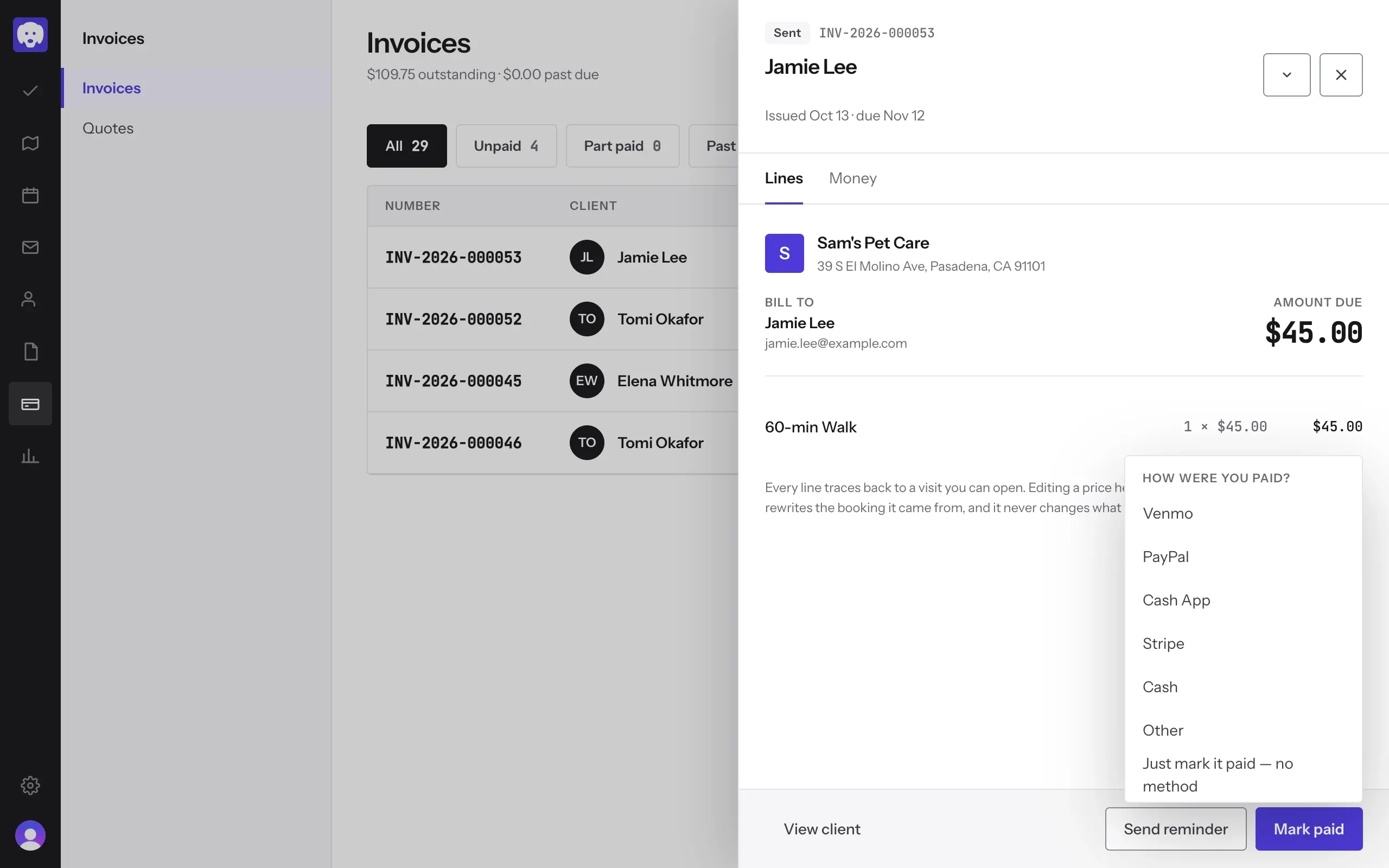Click the NUMBER column header

[x=412, y=206]
